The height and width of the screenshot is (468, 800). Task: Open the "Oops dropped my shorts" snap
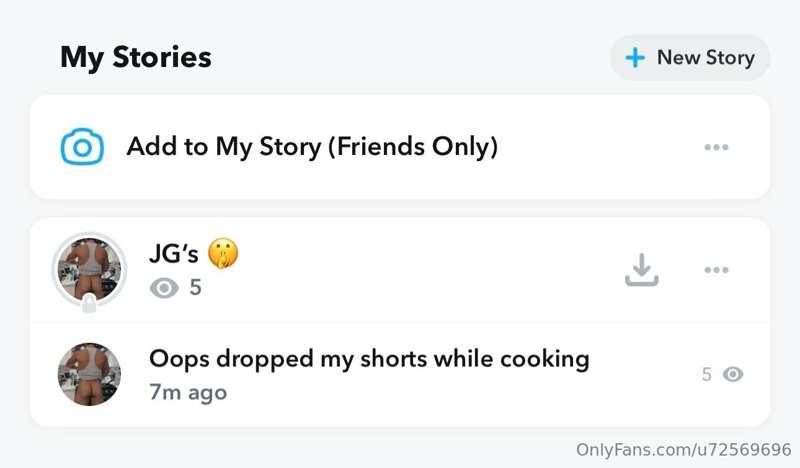[x=369, y=358]
